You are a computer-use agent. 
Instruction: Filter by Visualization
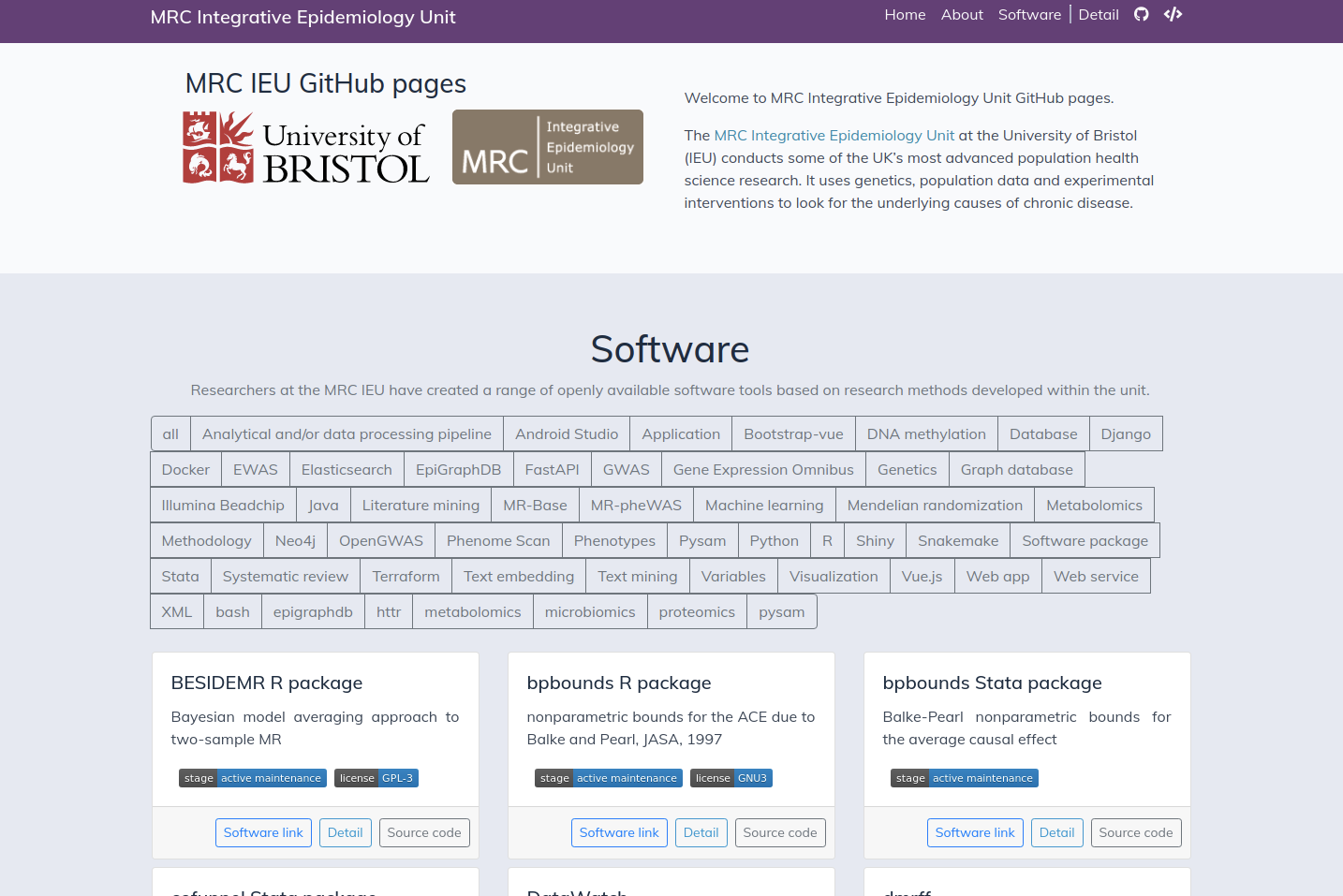(x=834, y=576)
